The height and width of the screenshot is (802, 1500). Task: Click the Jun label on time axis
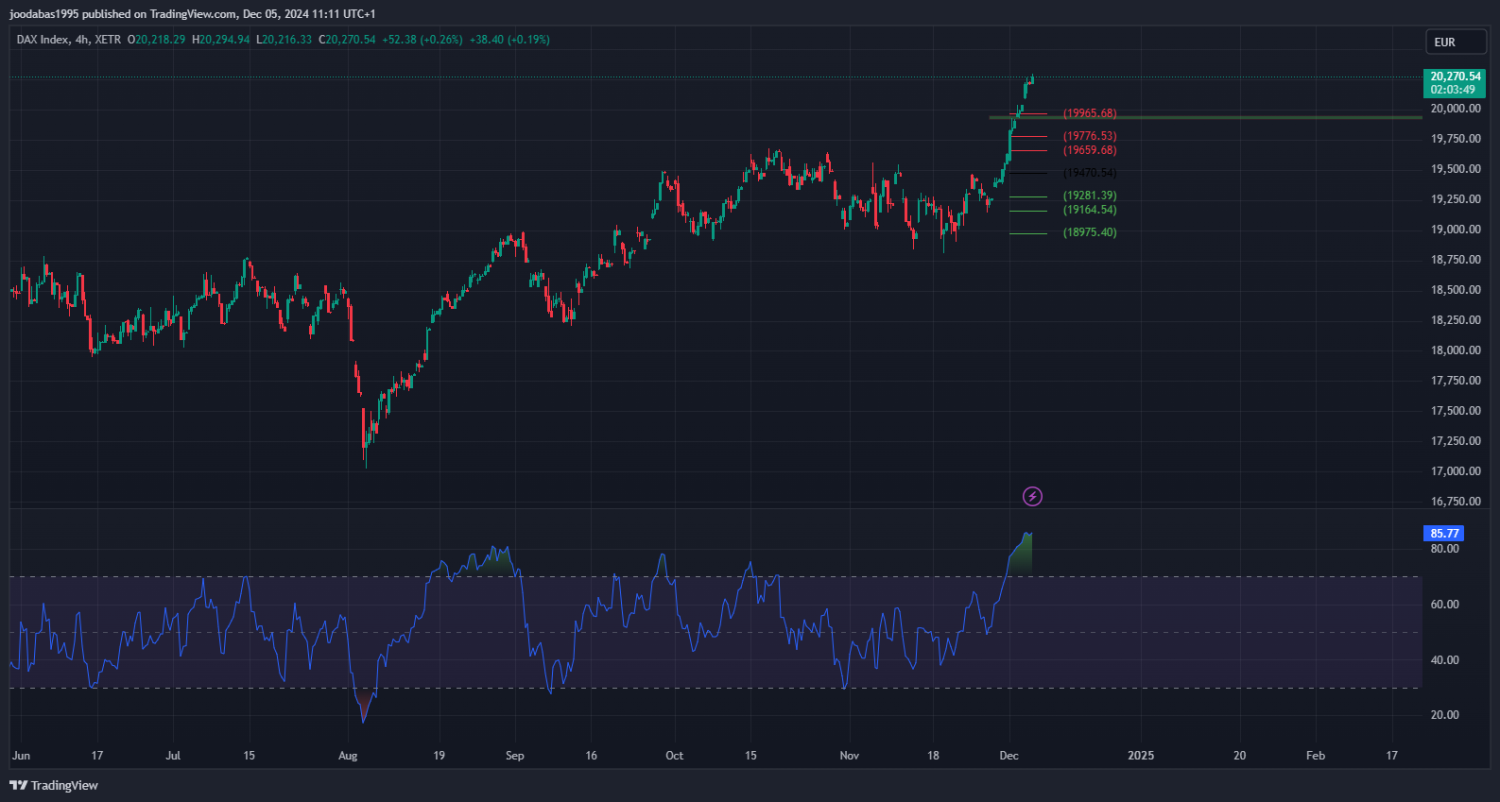pos(19,756)
